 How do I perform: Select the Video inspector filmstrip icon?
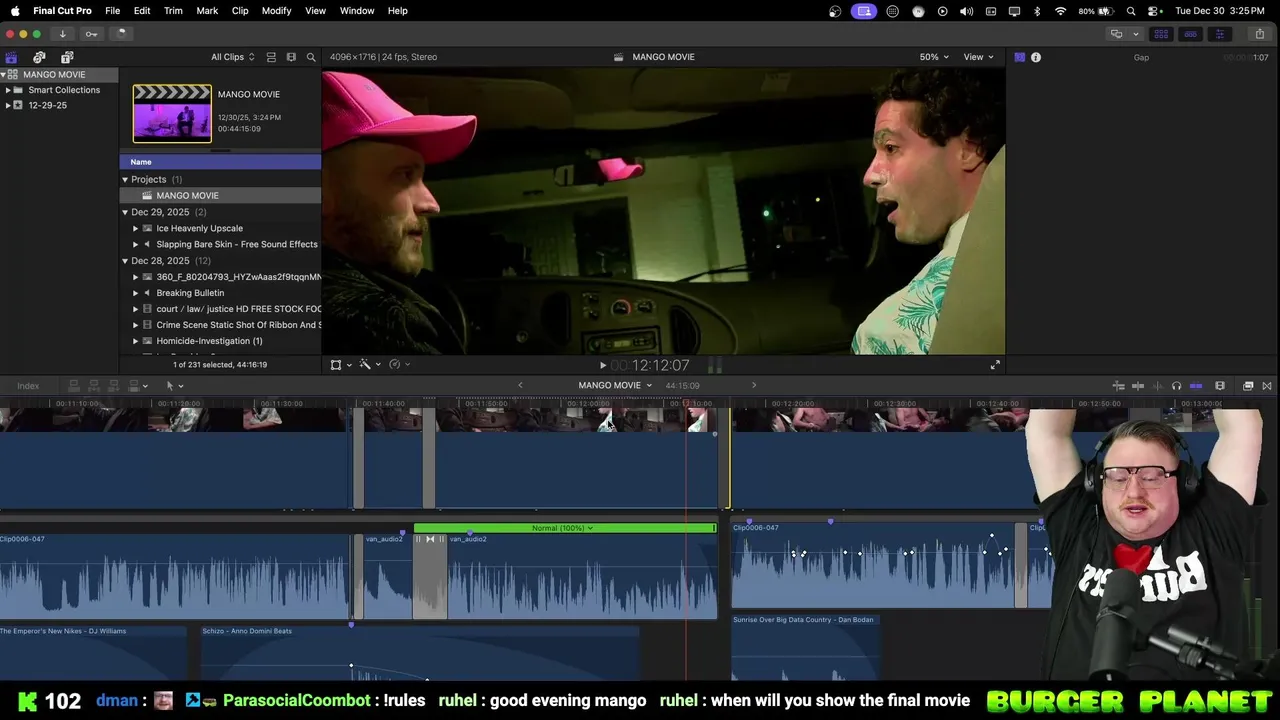(1019, 57)
